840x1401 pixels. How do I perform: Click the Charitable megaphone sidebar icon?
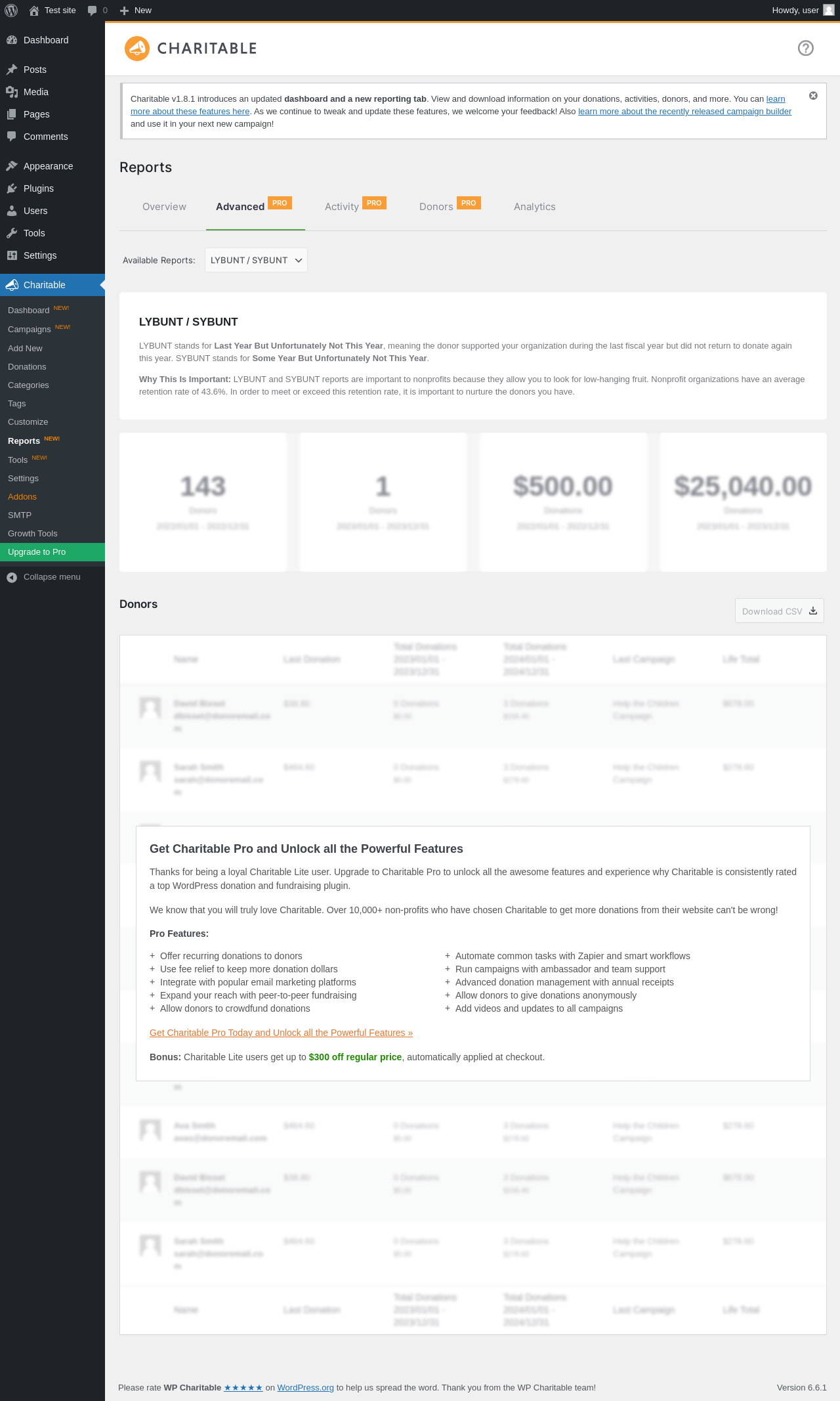pos(12,285)
